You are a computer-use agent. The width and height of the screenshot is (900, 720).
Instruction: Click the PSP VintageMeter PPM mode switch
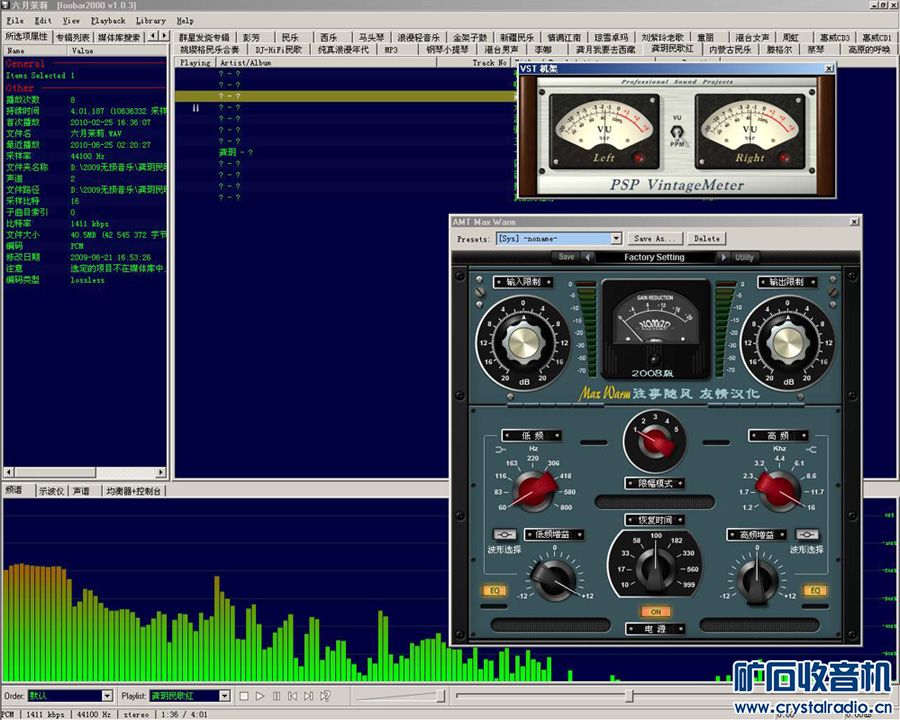click(677, 132)
